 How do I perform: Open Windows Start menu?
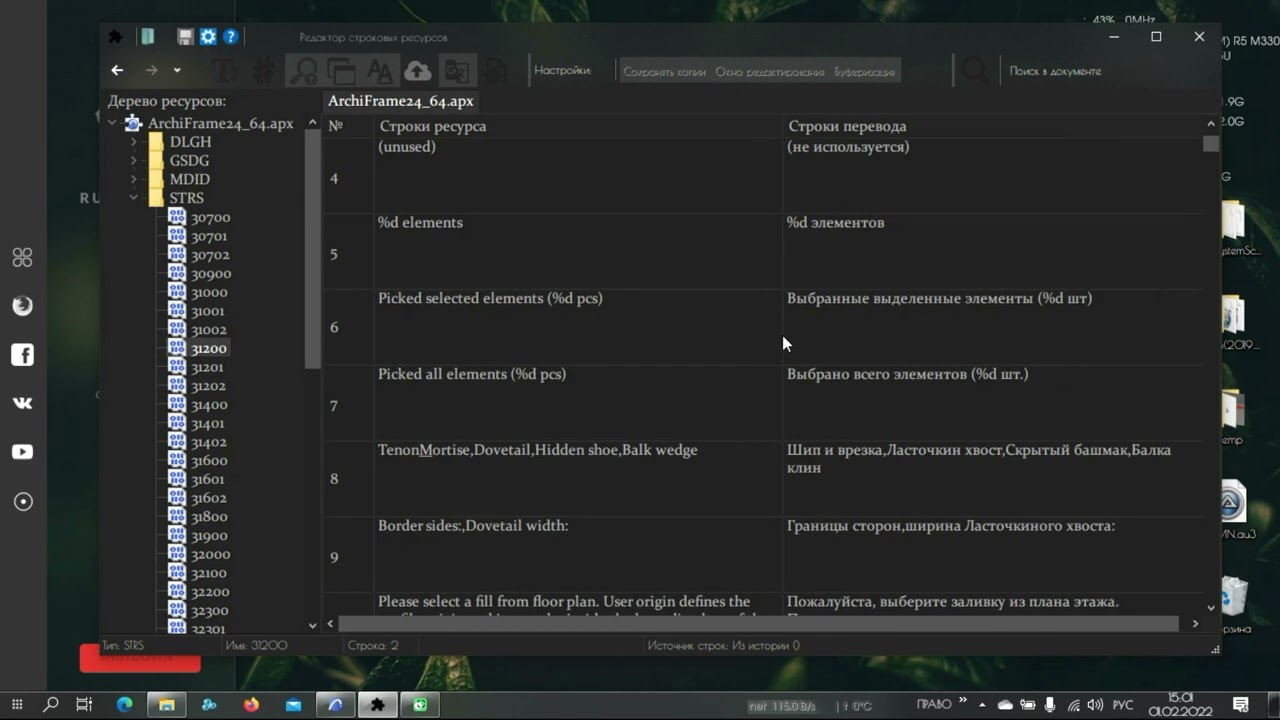(x=17, y=705)
